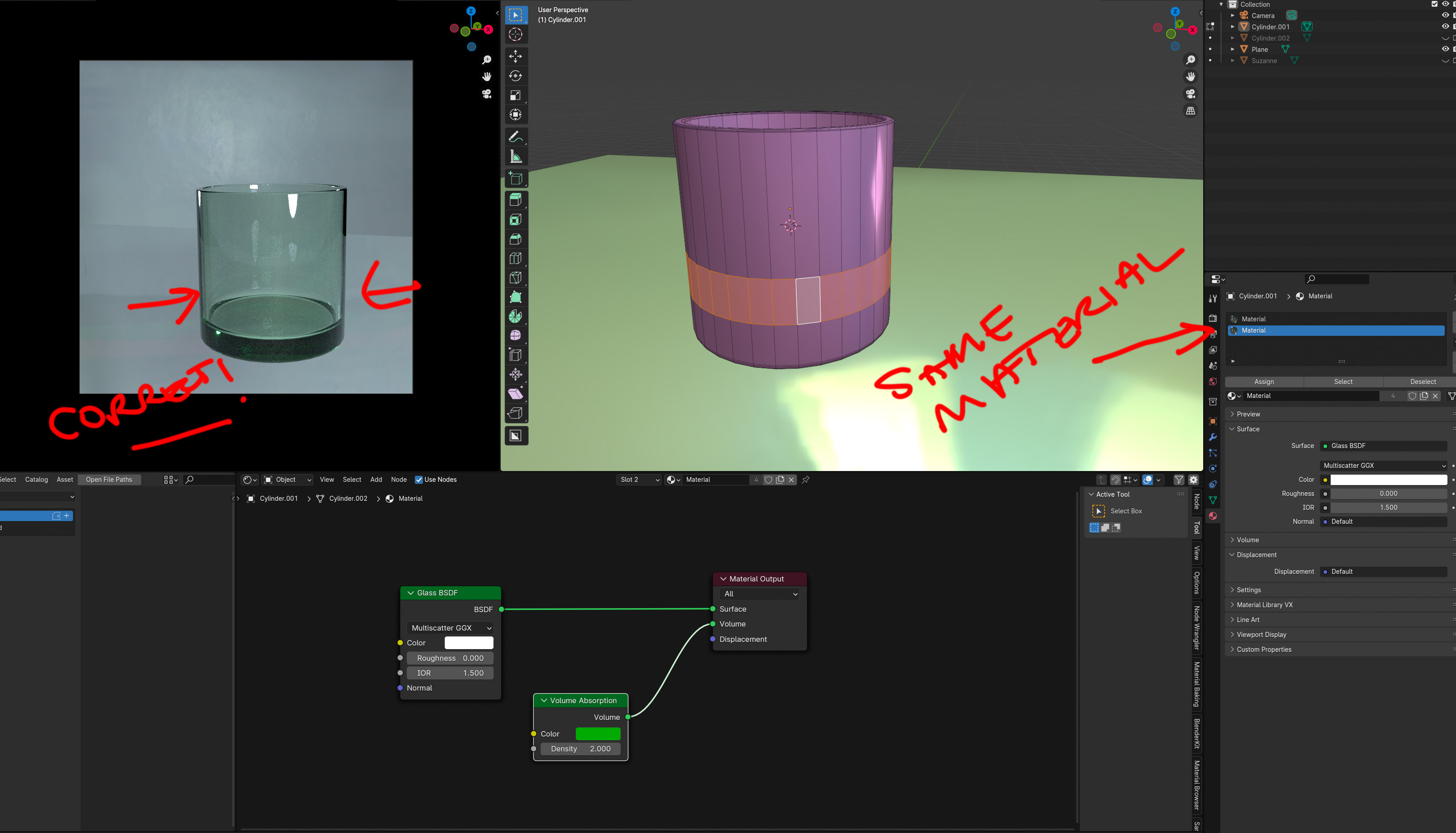
Task: Open the Multiscatter GGX distribution dropdown
Action: (1383, 465)
